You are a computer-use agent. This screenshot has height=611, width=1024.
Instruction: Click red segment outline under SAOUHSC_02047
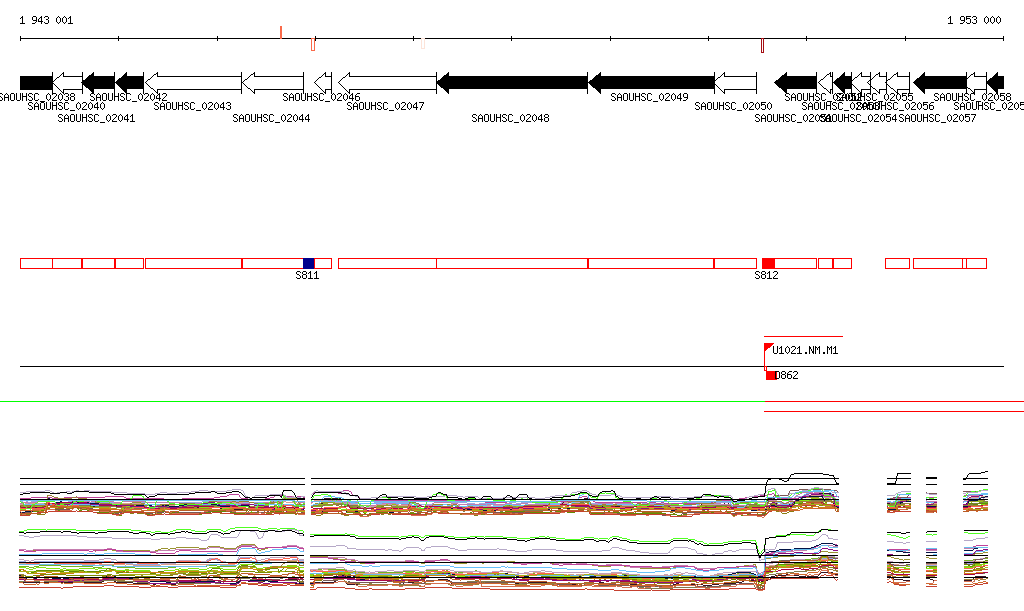pos(387,264)
